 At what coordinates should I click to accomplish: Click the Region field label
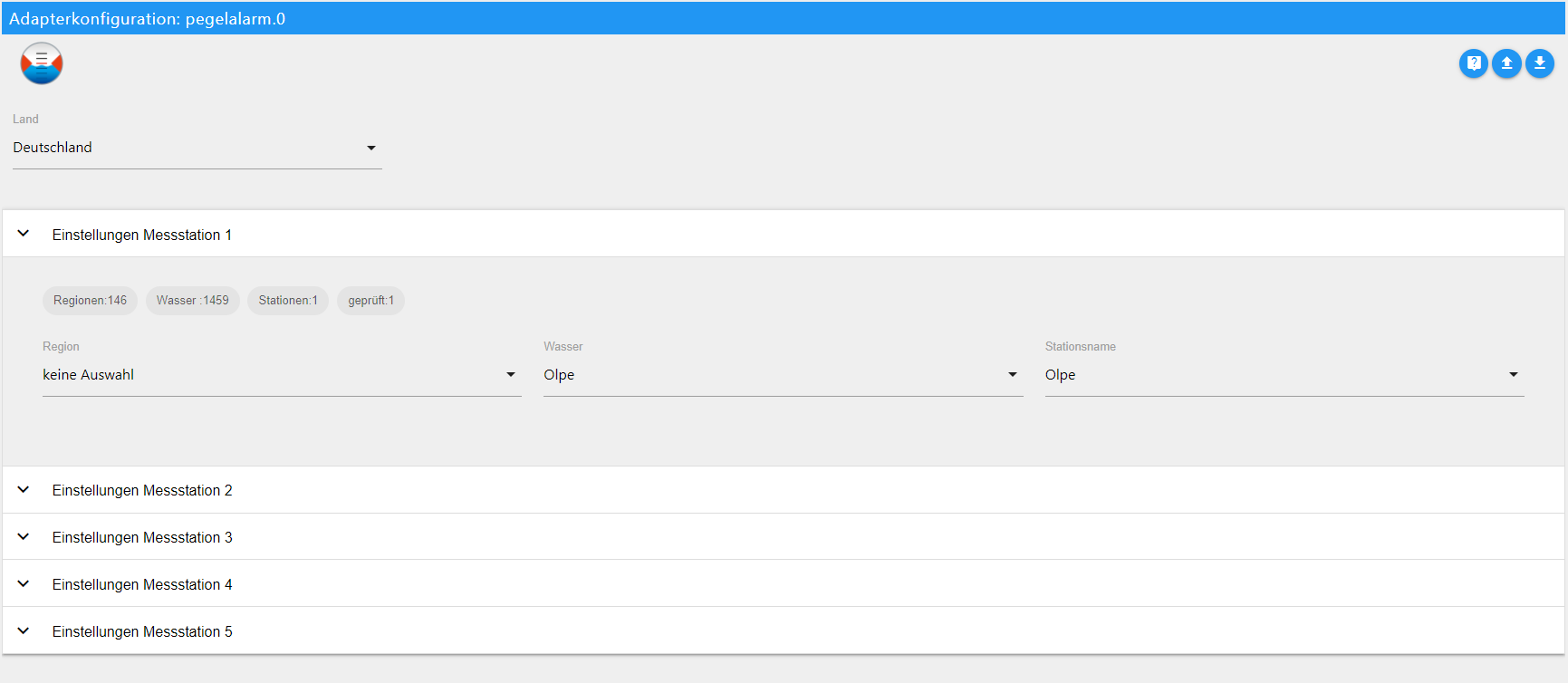click(x=61, y=347)
